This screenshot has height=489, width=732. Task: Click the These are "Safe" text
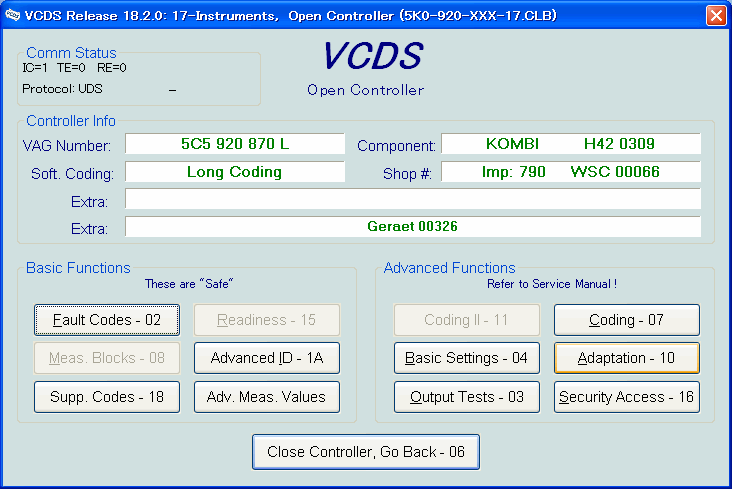(x=189, y=284)
